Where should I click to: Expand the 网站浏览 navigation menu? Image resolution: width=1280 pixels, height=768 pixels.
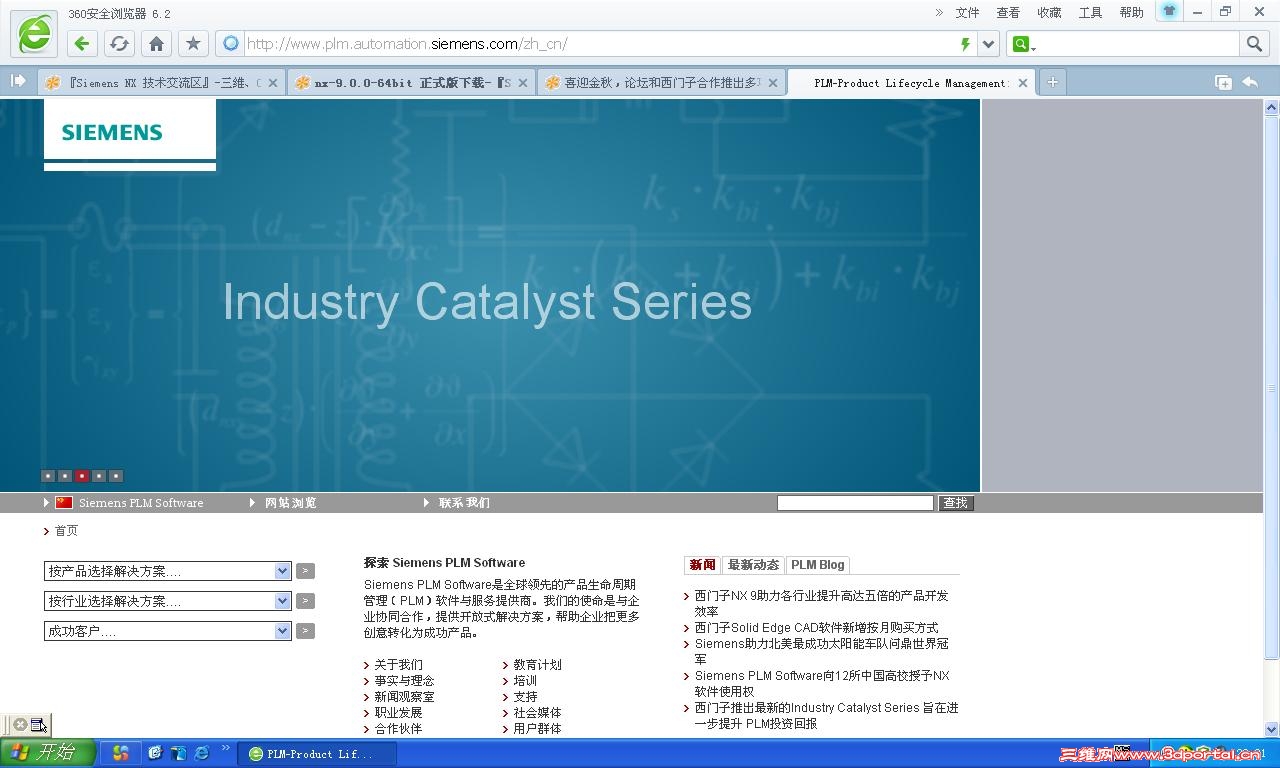tap(283, 503)
